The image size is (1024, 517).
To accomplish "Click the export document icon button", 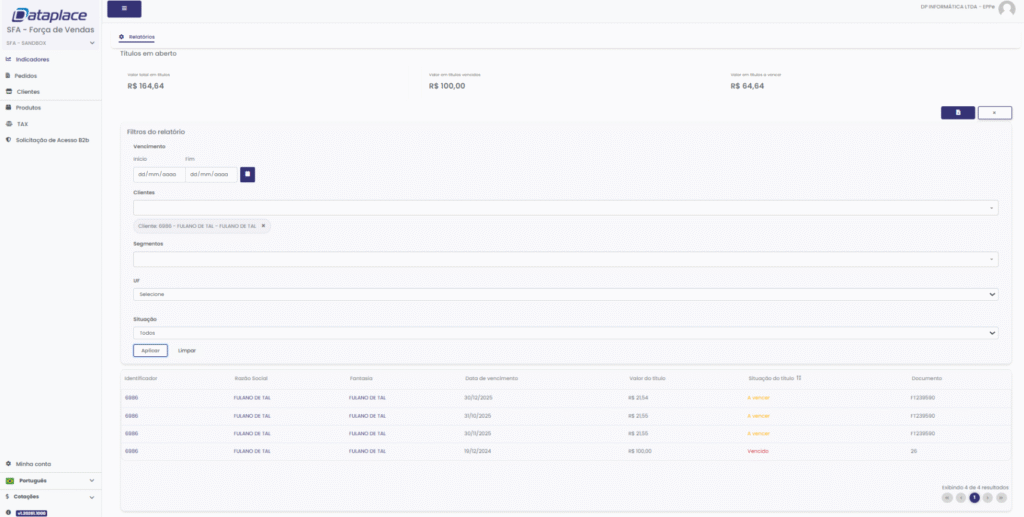I will point(957,113).
